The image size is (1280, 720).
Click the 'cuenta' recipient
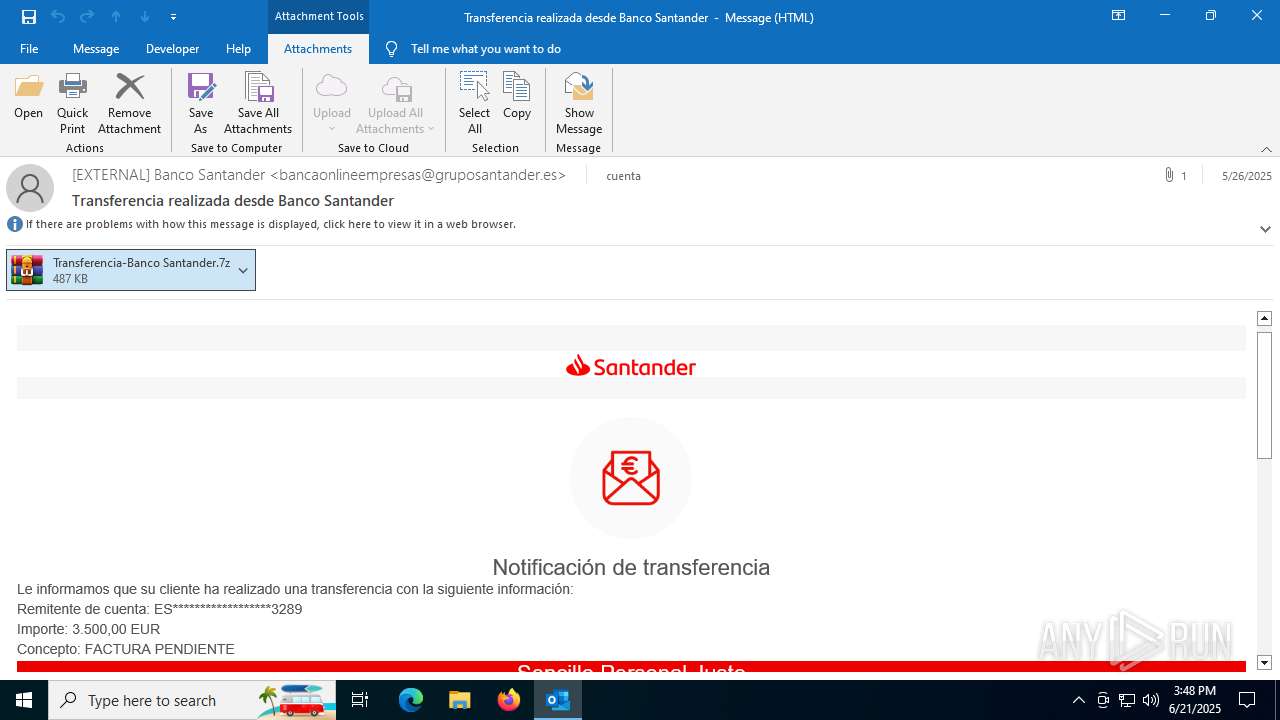(x=623, y=176)
